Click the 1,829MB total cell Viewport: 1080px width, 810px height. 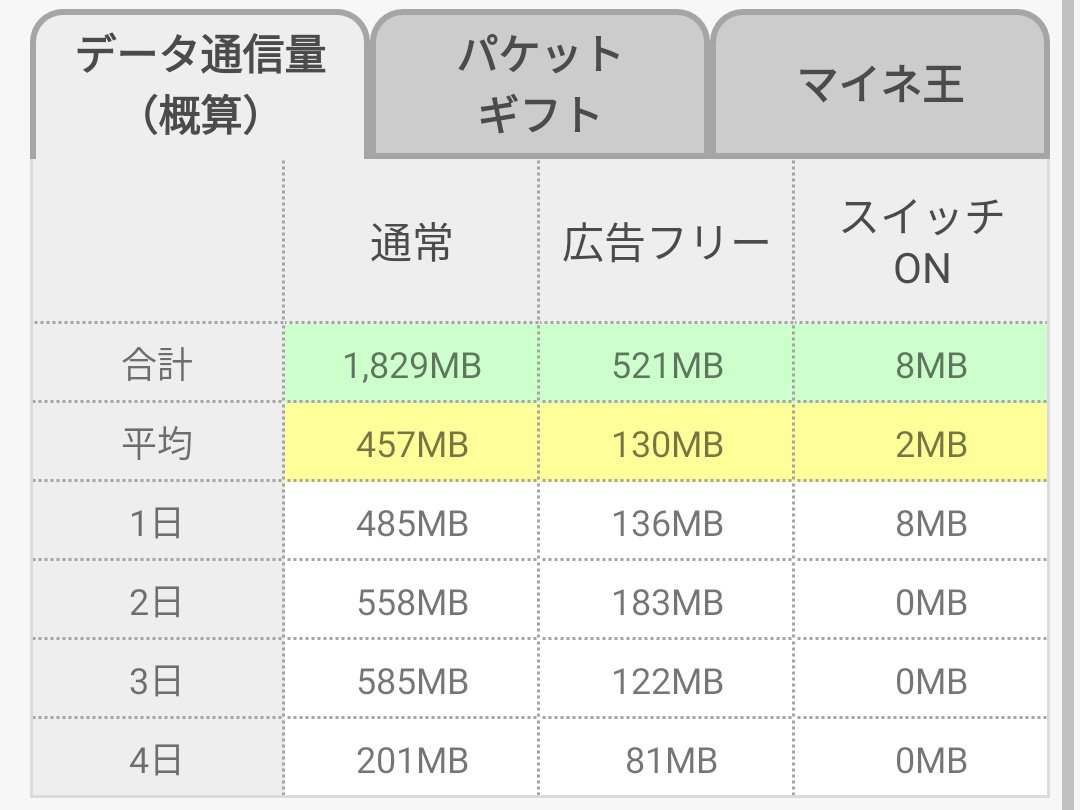(411, 363)
